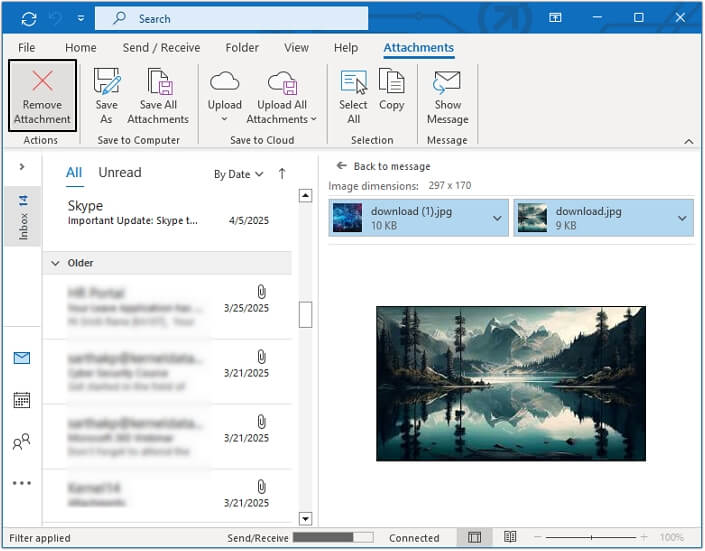Click the Send/Receive progress bar
Screen dimensions: 705x551
[x=333, y=538]
